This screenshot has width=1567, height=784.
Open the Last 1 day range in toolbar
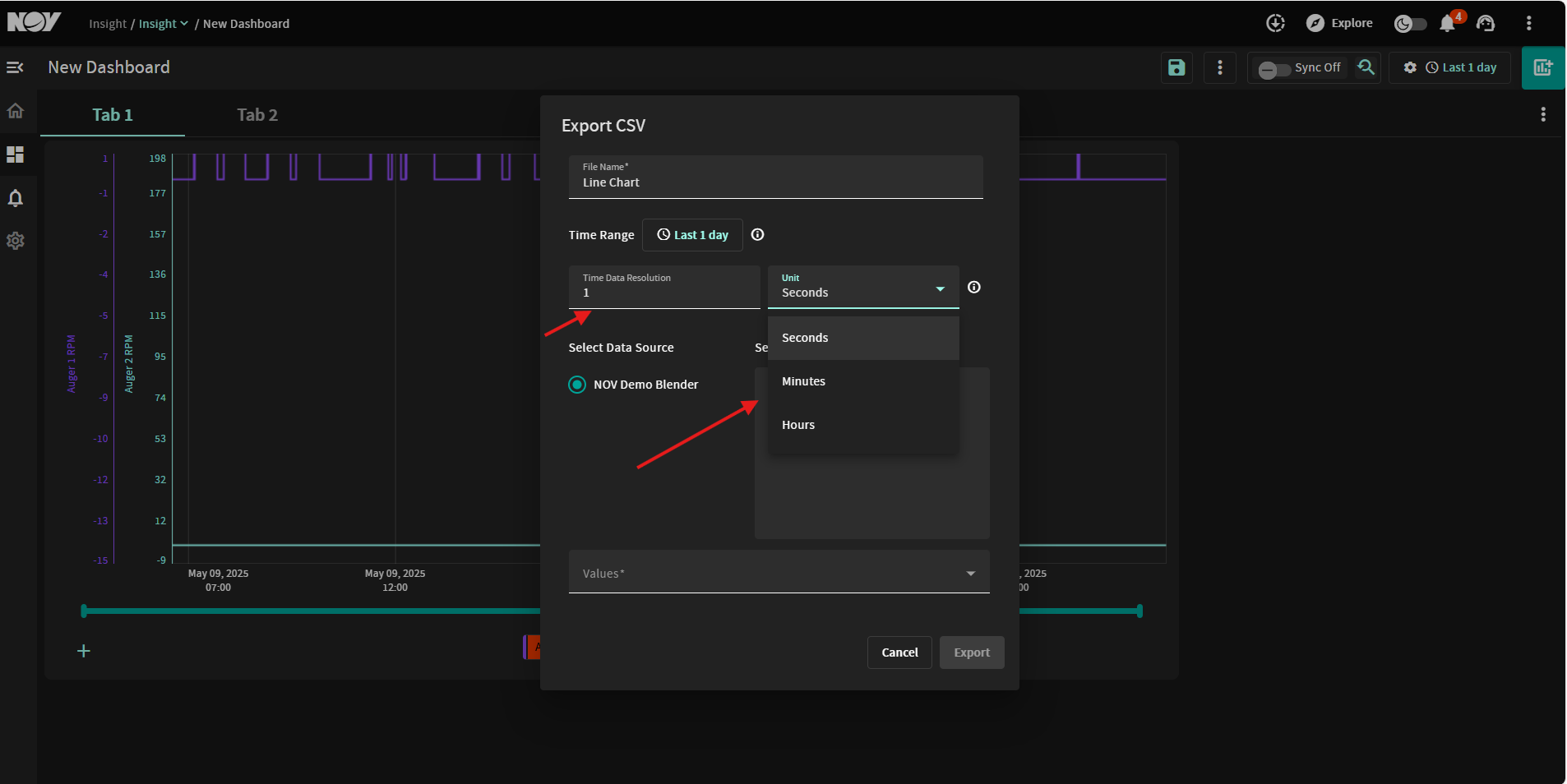pos(1461,67)
